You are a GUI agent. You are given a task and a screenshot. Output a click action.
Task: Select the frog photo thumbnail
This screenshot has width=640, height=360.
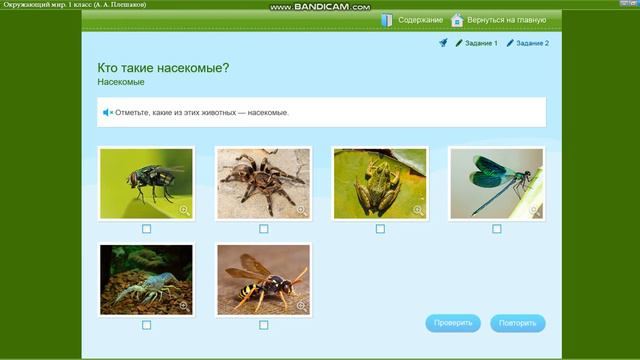tap(380, 184)
